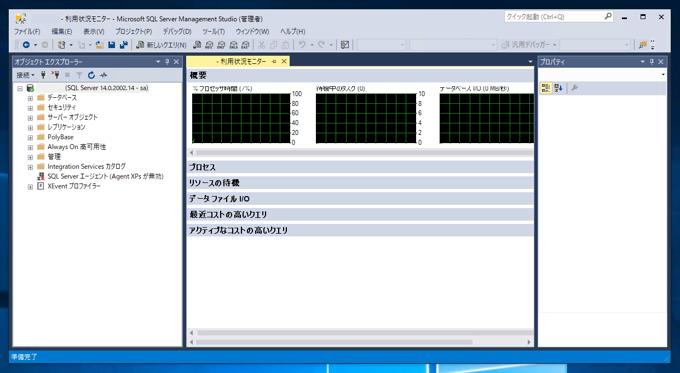Open the 接続 dropdown in Object Explorer
The height and width of the screenshot is (373, 680).
(26, 75)
